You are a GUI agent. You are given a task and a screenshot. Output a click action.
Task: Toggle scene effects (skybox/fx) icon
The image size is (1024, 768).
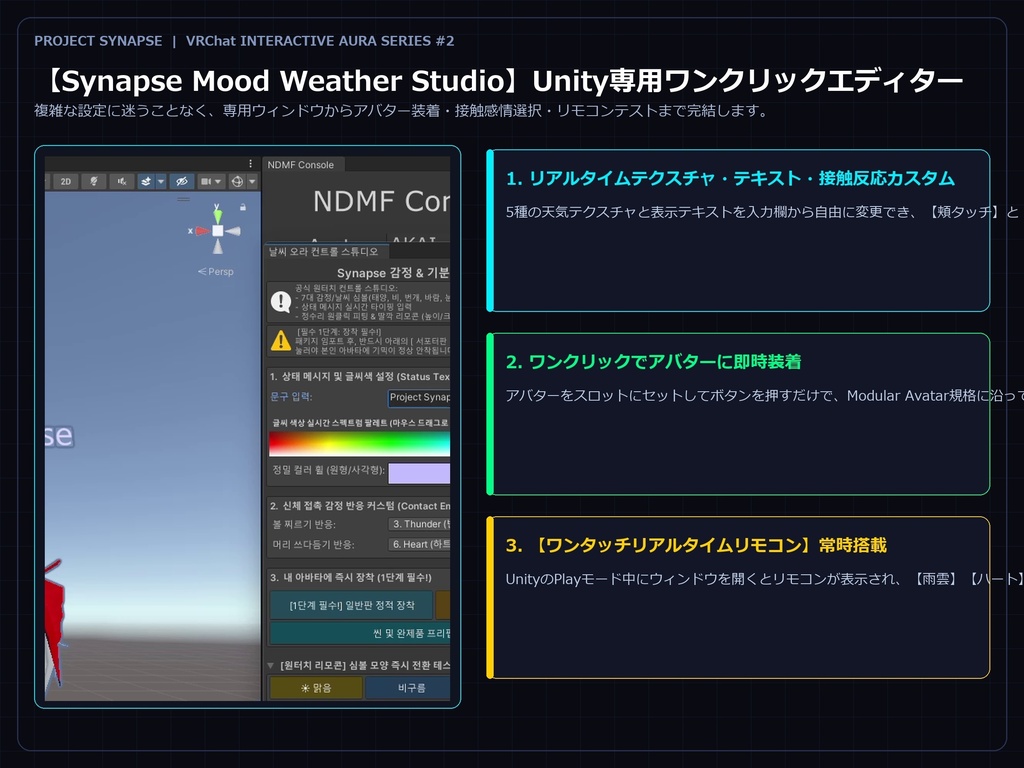click(x=146, y=182)
